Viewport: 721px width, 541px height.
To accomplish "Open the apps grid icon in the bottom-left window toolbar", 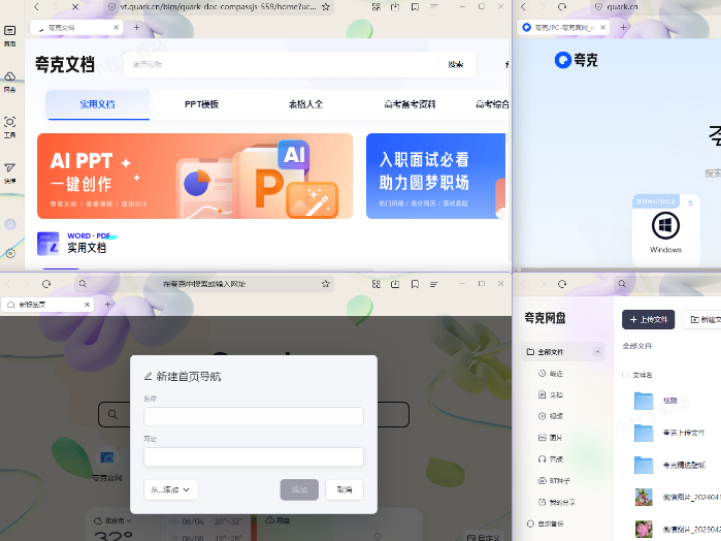I will click(376, 284).
